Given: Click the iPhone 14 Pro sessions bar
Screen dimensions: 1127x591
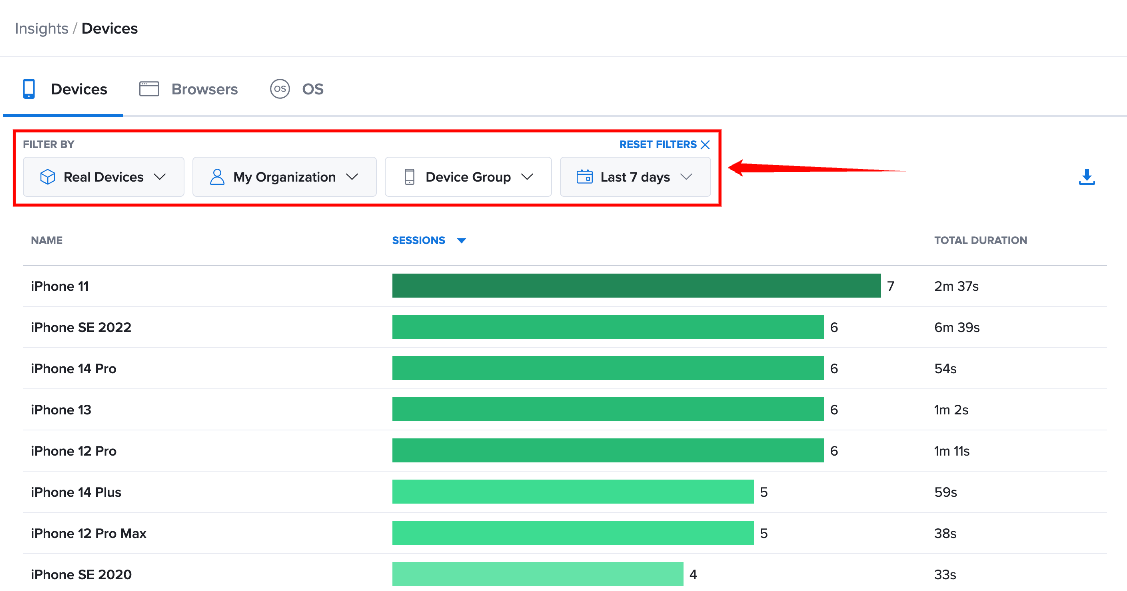Looking at the screenshot, I should pos(607,368).
